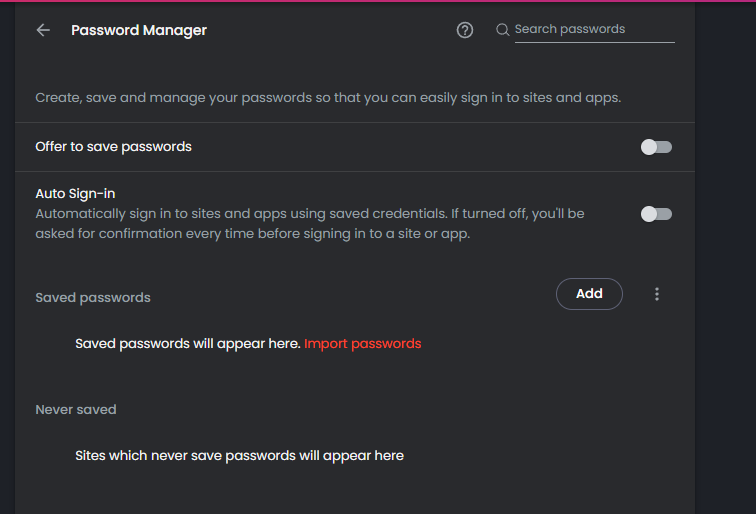Click 'Saved passwords will appear here' text
The image size is (756, 514).
click(x=187, y=343)
